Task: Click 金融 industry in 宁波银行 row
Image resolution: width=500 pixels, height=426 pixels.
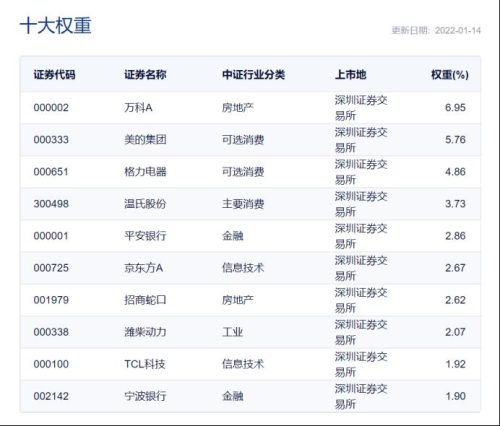Action: (233, 396)
